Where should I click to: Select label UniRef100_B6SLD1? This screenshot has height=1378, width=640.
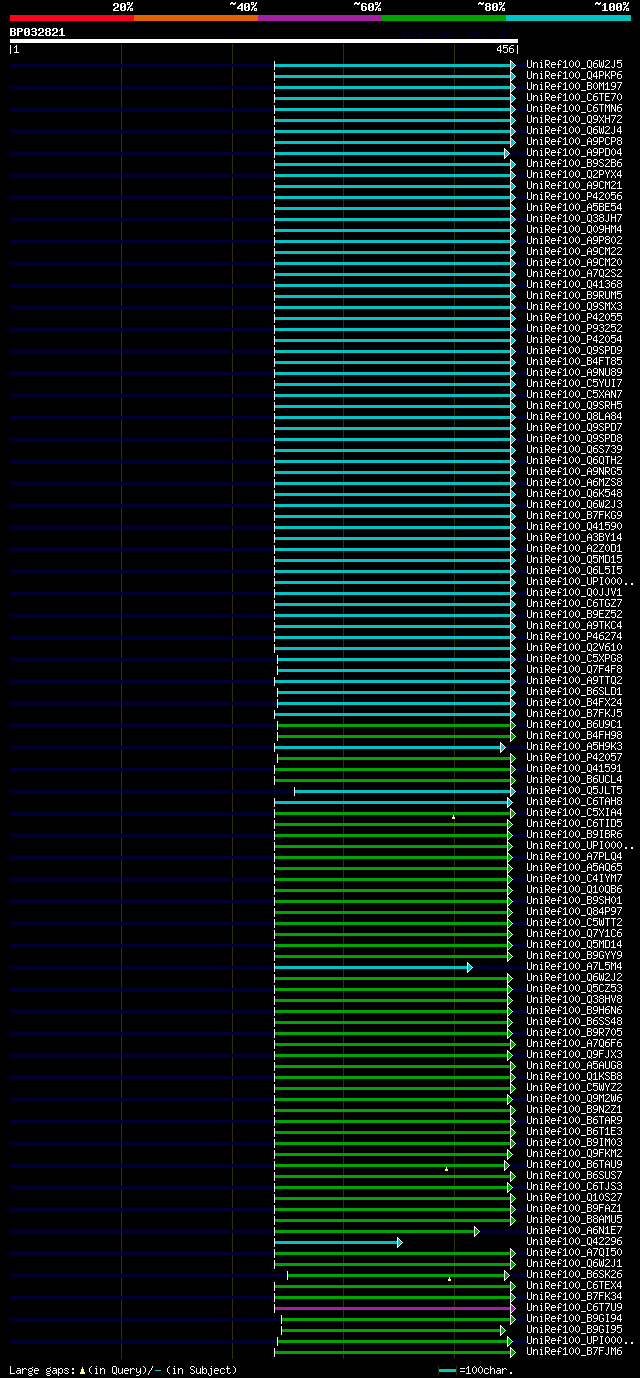click(574, 691)
